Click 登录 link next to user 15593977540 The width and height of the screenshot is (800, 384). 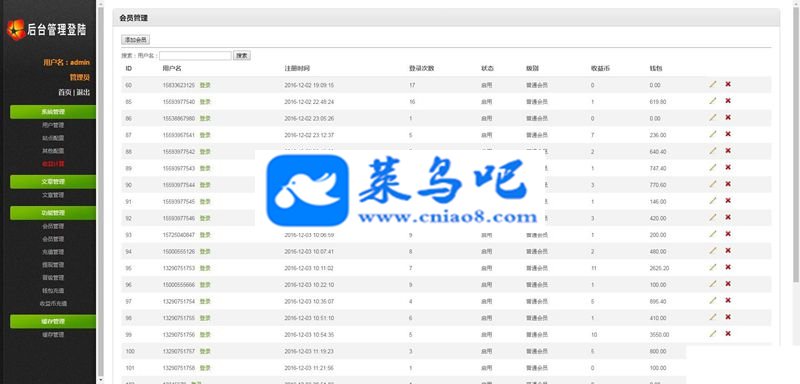[205, 102]
